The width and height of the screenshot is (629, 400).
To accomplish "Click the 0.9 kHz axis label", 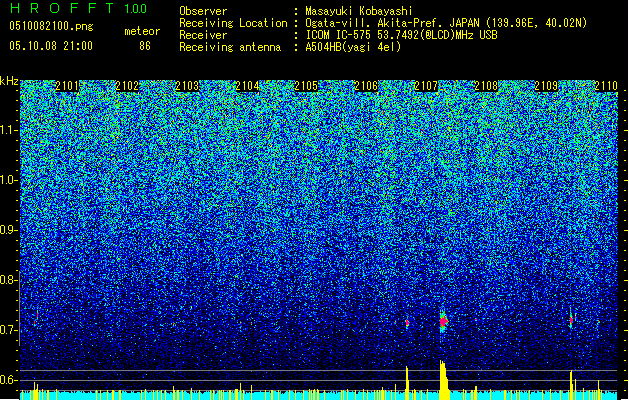I will (x=8, y=230).
